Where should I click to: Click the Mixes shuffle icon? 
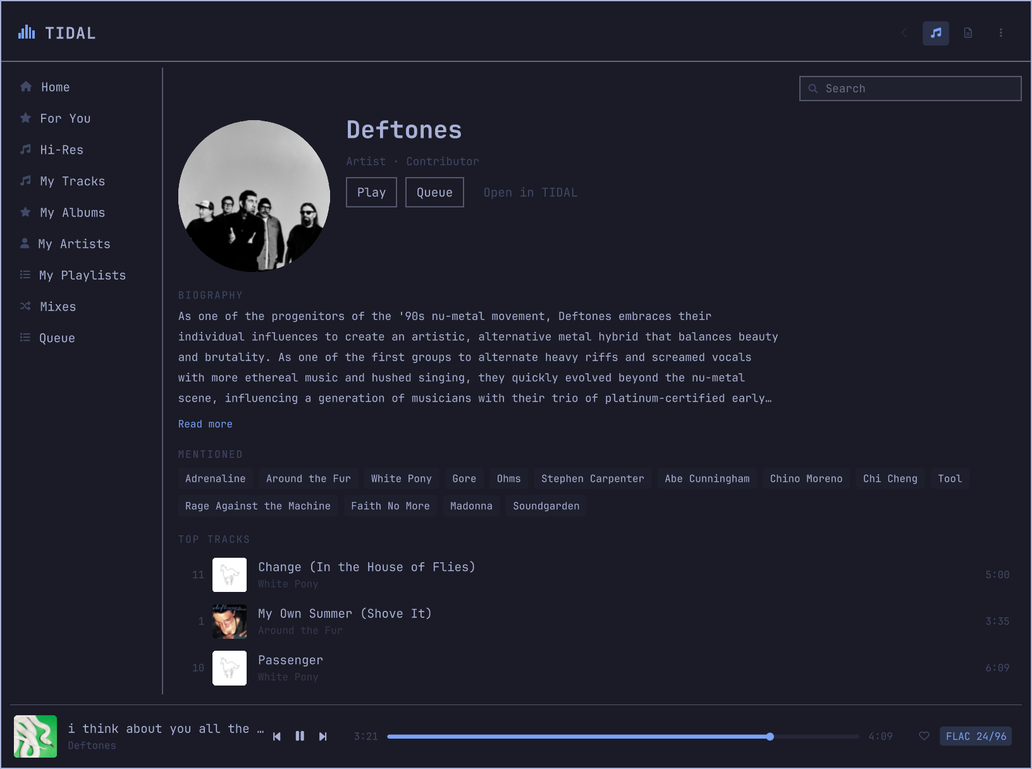point(26,306)
